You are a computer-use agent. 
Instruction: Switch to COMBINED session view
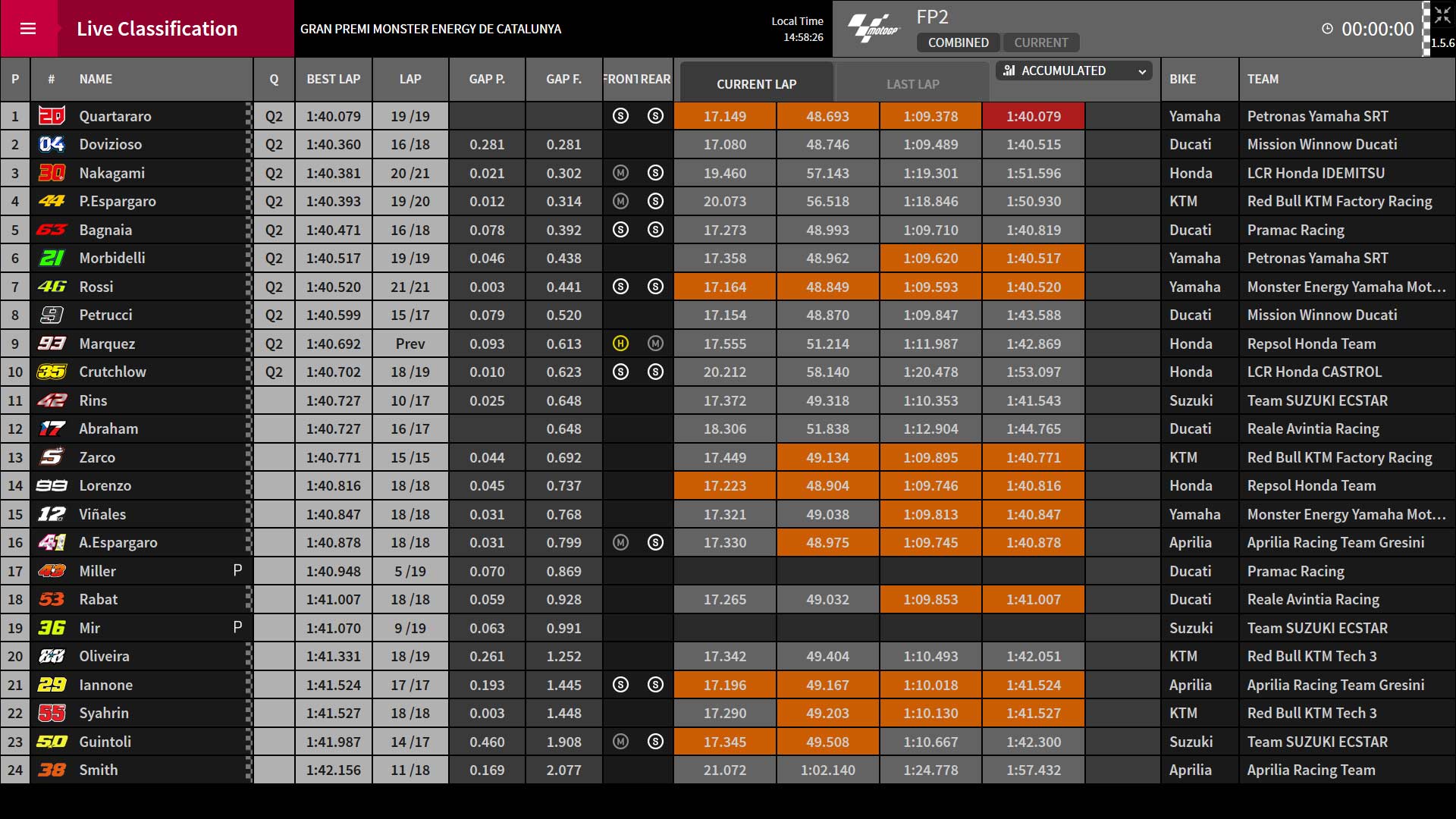[x=958, y=42]
